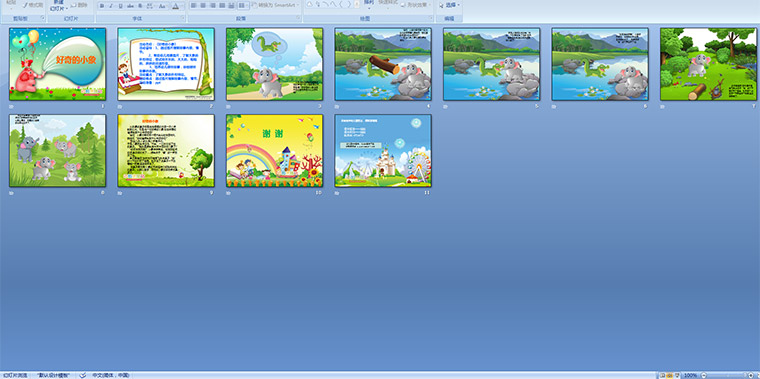Click the 100% zoom level button
The image size is (760, 379).
click(690, 376)
